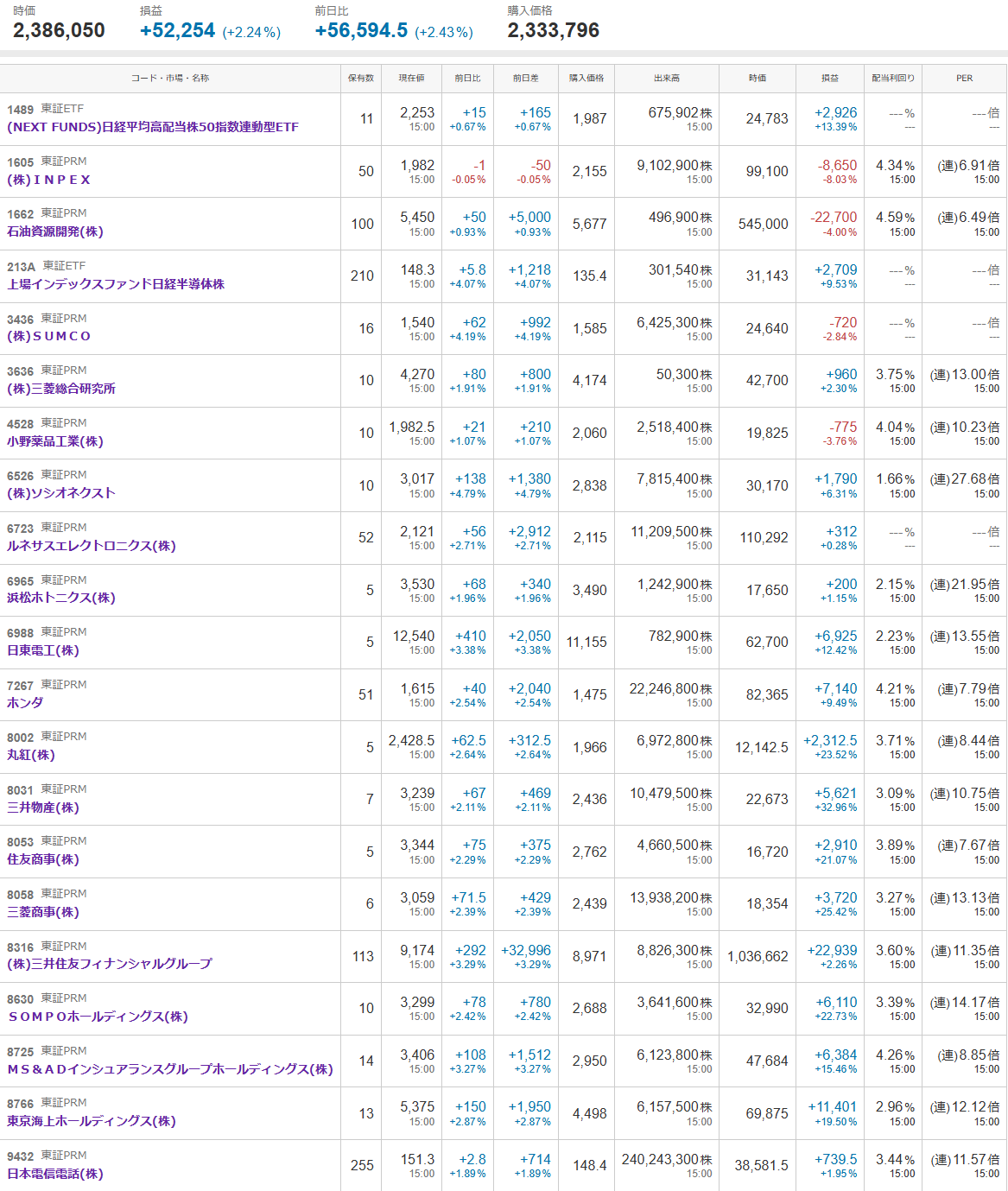Screen dimensions: 1008x1191
Task: Open the 住友商事(株) stock link
Action: [43, 859]
